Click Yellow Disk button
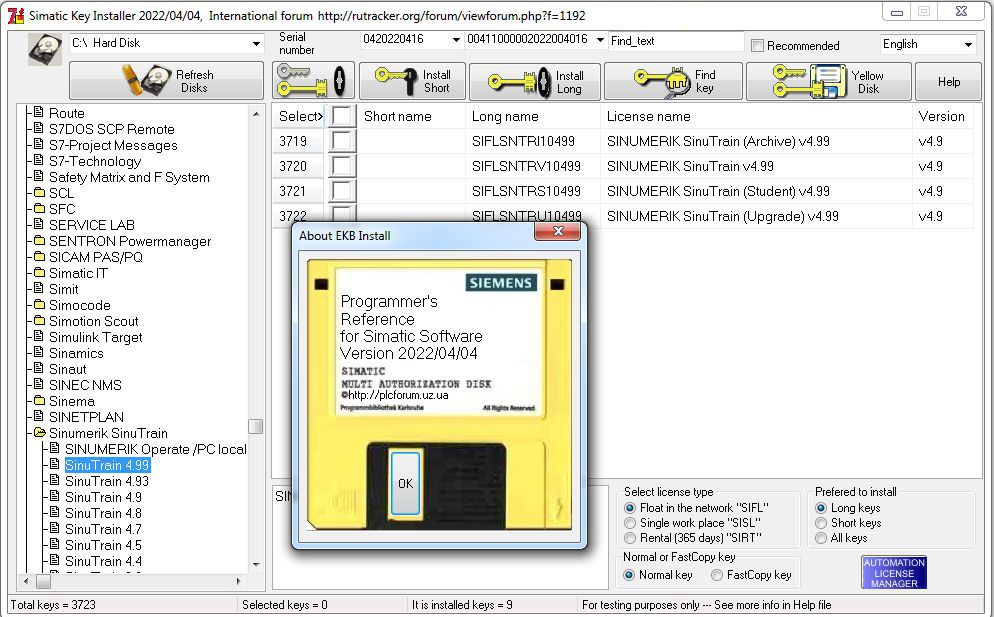 [829, 81]
